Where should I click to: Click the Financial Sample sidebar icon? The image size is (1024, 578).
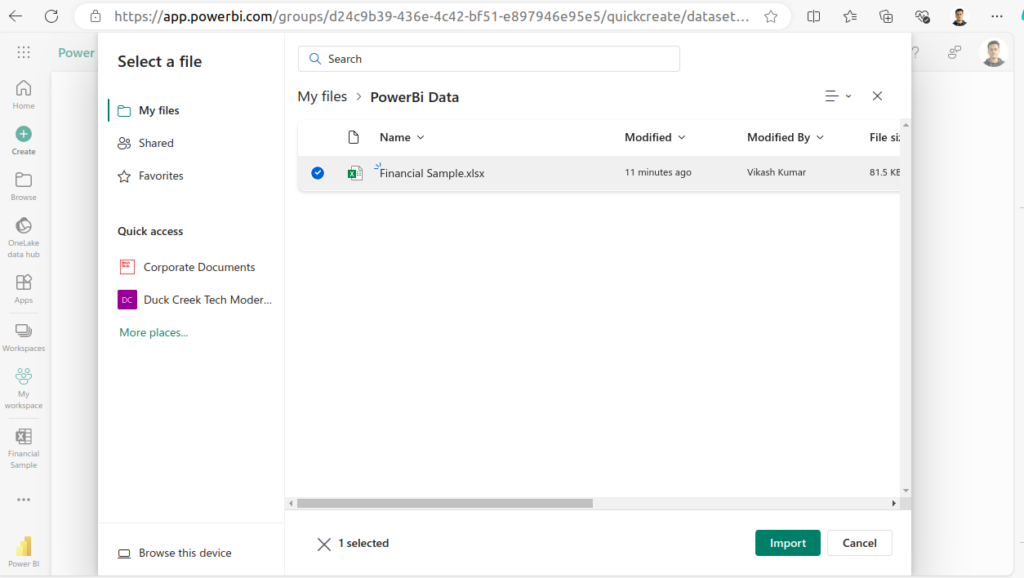23,437
